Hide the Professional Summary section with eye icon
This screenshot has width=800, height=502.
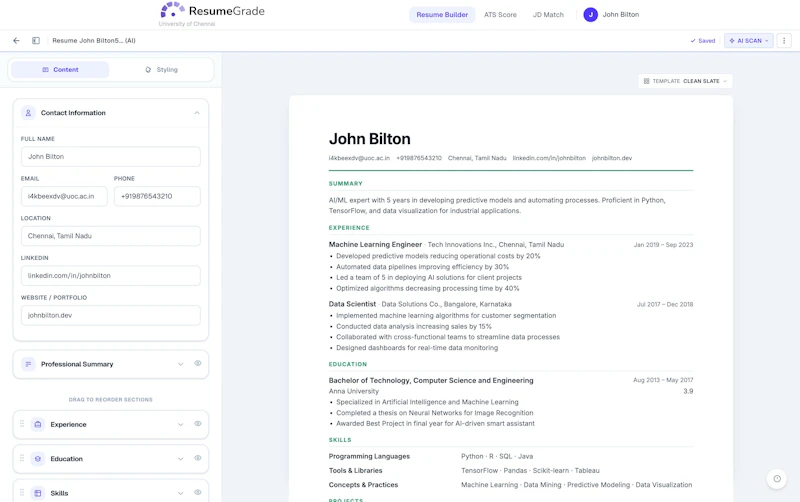point(197,363)
